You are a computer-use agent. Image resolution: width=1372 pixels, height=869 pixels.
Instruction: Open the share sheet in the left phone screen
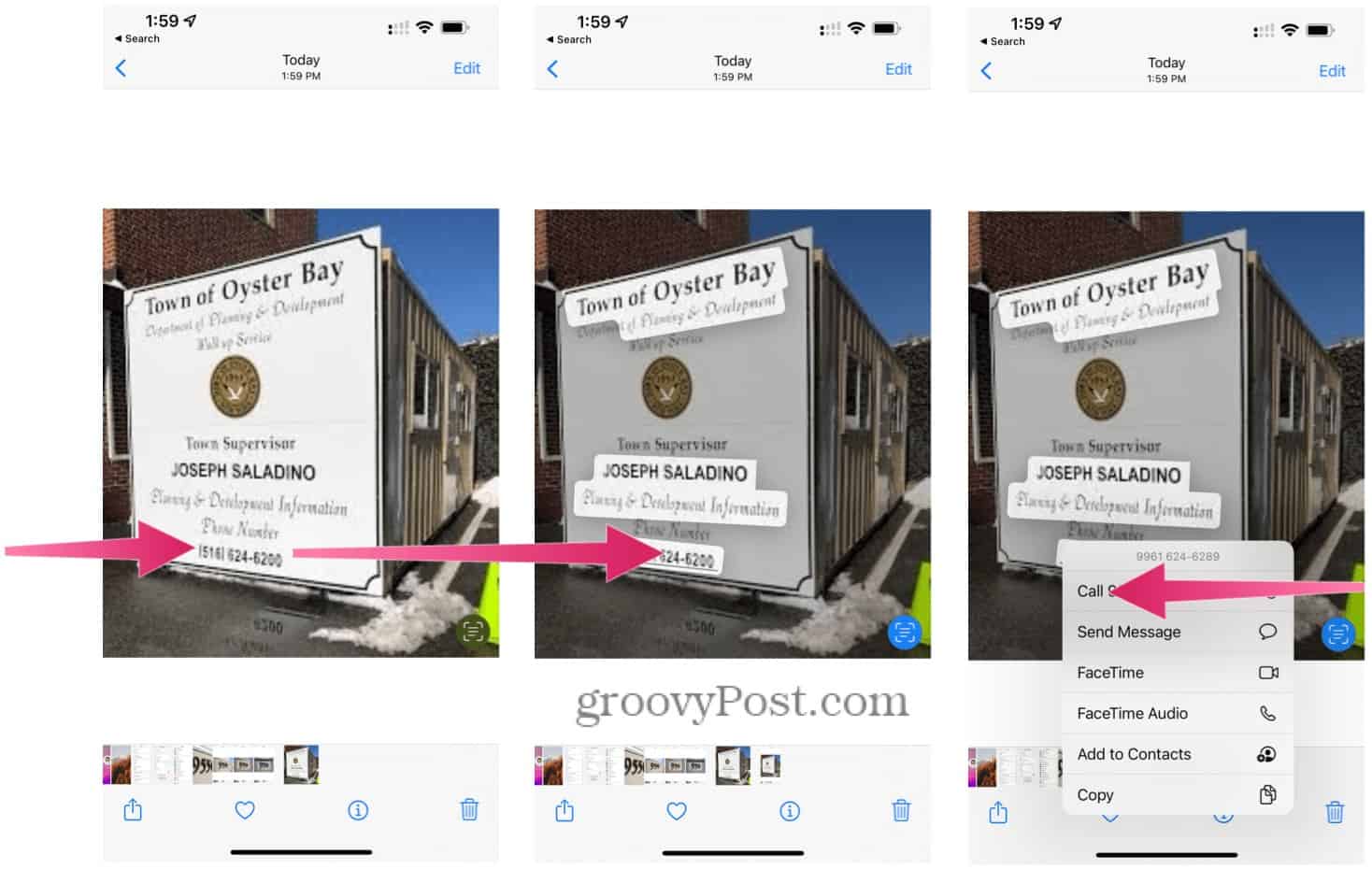click(x=133, y=809)
